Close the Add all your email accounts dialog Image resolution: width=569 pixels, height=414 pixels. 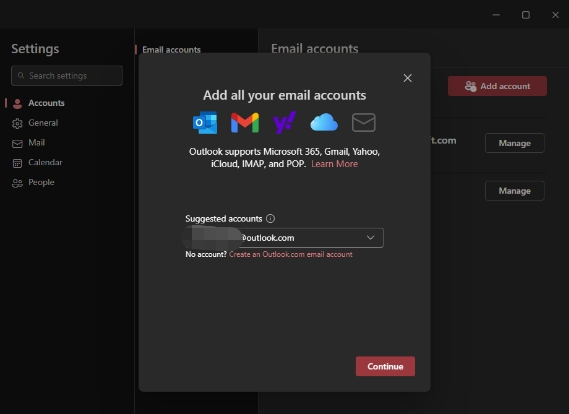408,78
